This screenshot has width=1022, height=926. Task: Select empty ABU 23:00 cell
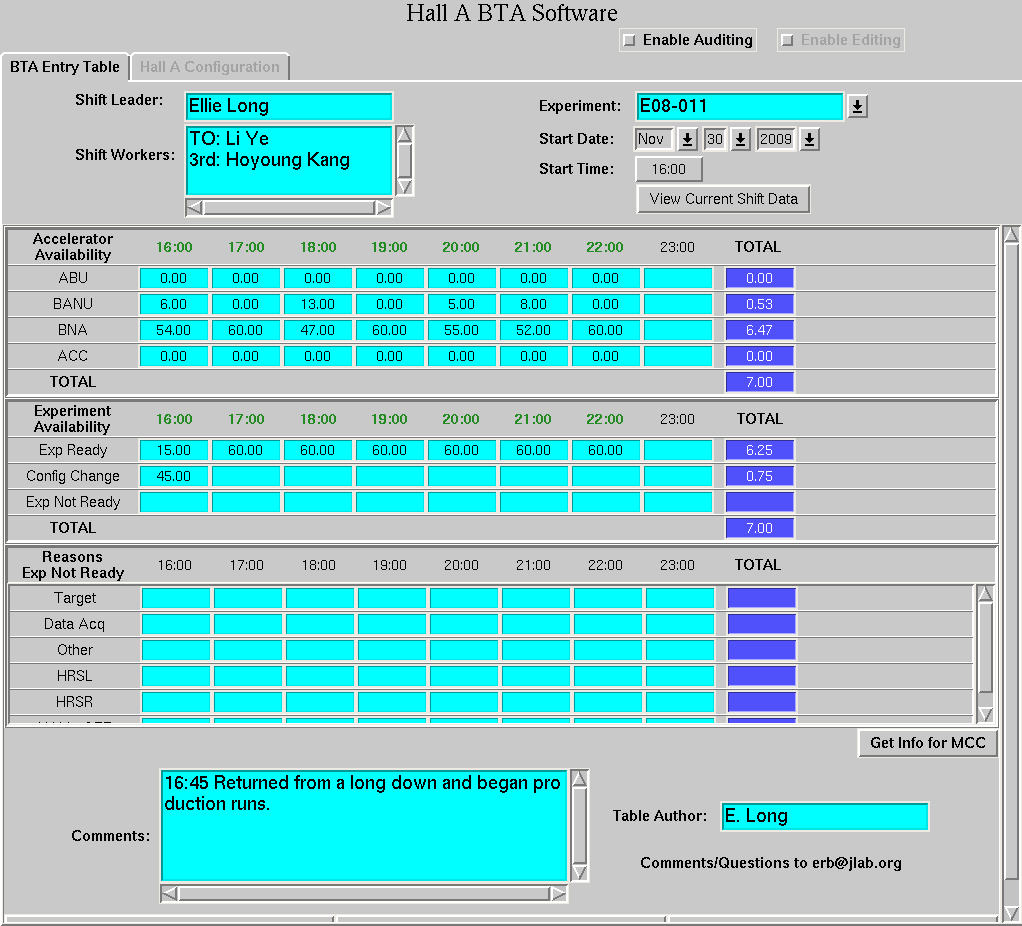pos(678,278)
